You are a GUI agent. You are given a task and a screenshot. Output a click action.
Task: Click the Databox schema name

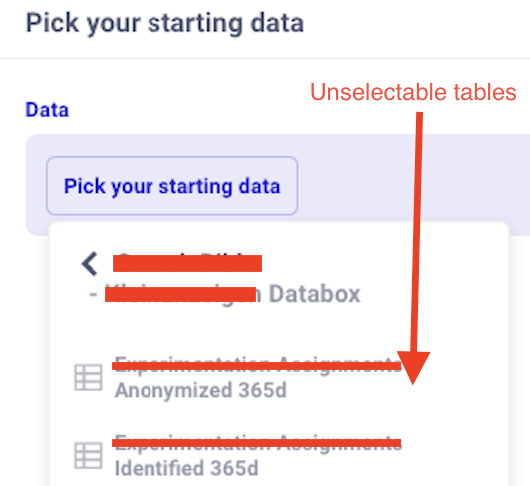pos(314,294)
